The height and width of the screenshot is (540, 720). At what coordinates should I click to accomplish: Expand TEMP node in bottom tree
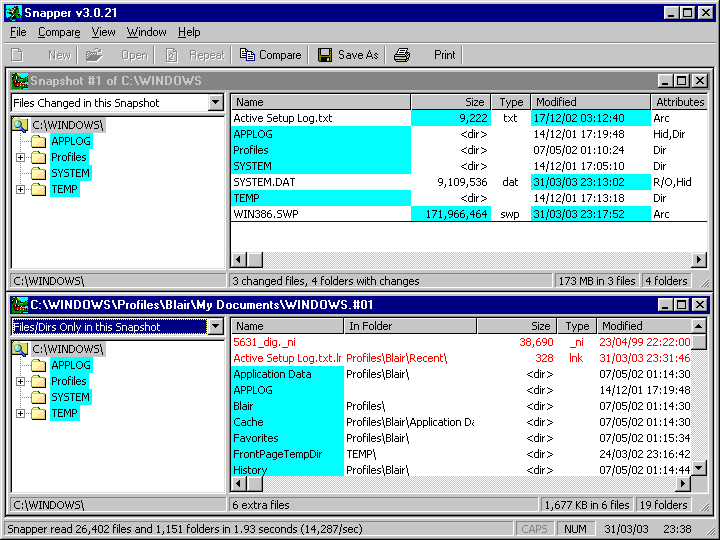click(20, 413)
